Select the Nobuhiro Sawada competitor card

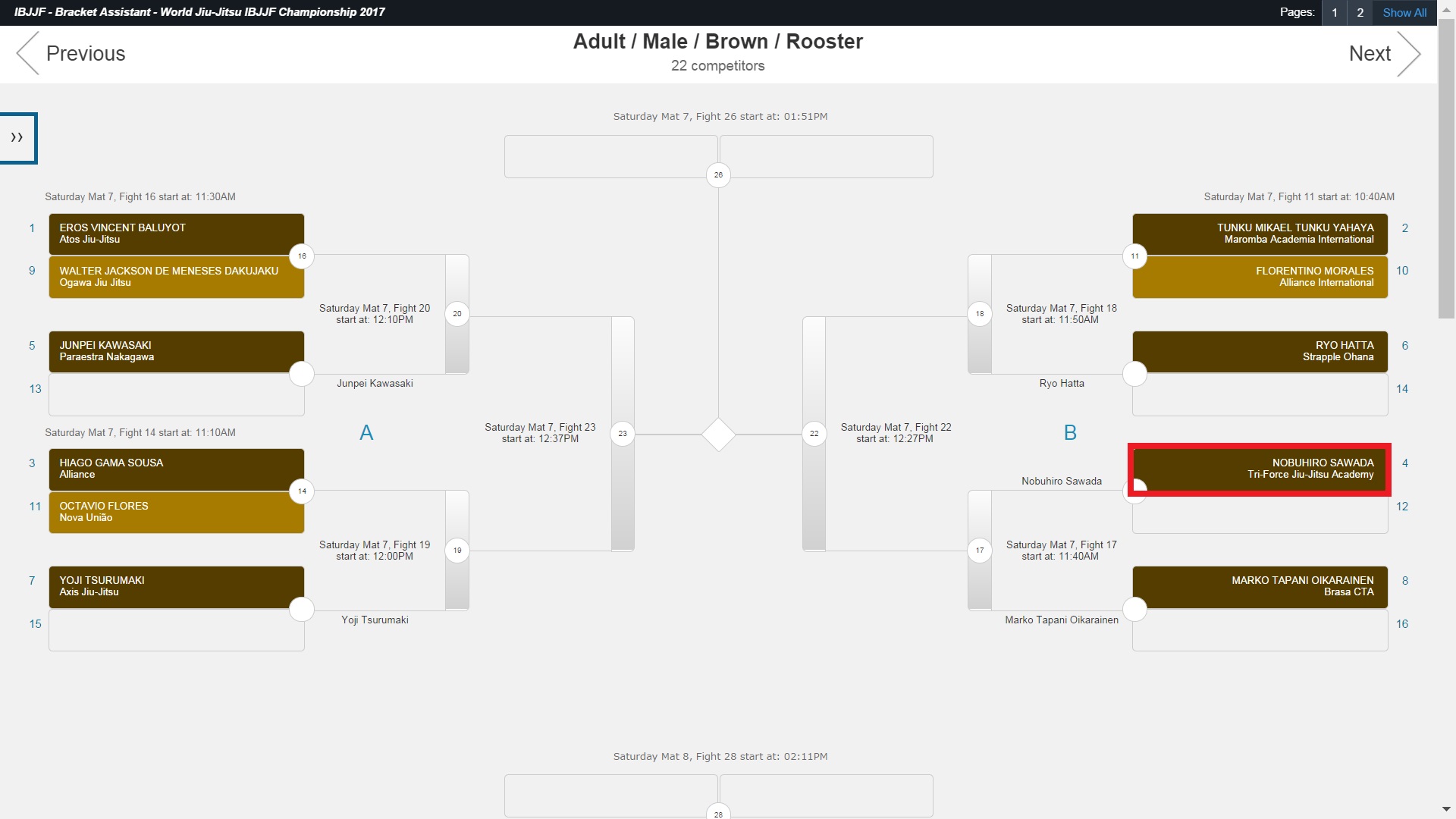point(1260,469)
